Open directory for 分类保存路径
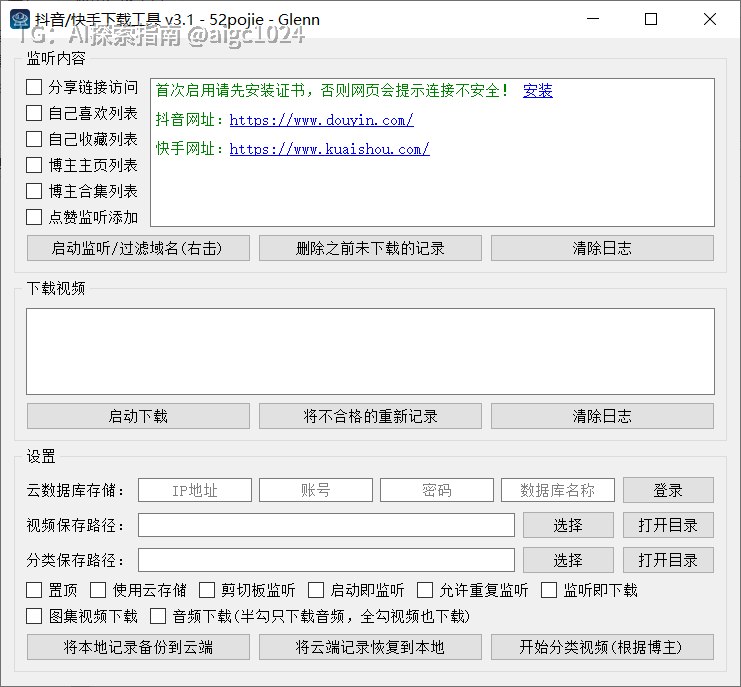This screenshot has height=687, width=741. [668, 560]
